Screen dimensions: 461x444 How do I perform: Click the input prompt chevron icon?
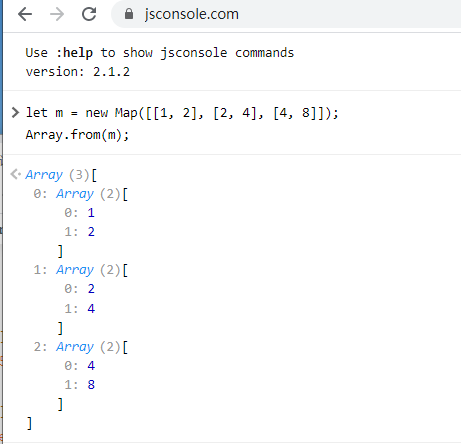pos(15,113)
